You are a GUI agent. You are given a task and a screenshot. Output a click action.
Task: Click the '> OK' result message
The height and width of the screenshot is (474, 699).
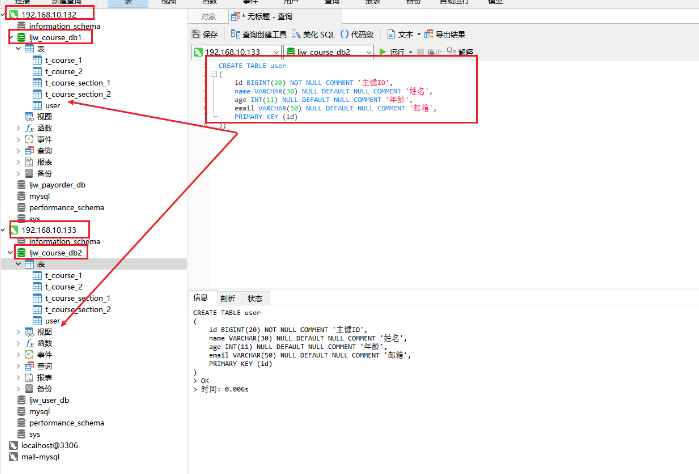pos(201,380)
